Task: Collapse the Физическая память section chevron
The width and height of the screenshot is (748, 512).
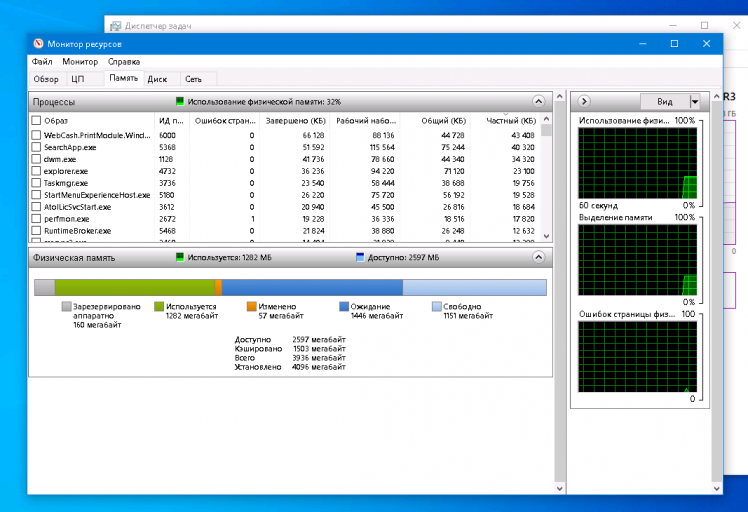Action: click(538, 257)
